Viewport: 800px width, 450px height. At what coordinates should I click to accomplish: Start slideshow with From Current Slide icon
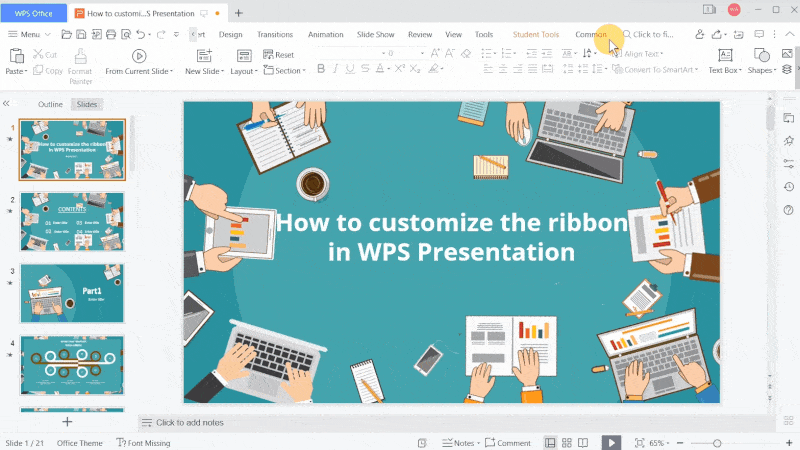click(139, 55)
